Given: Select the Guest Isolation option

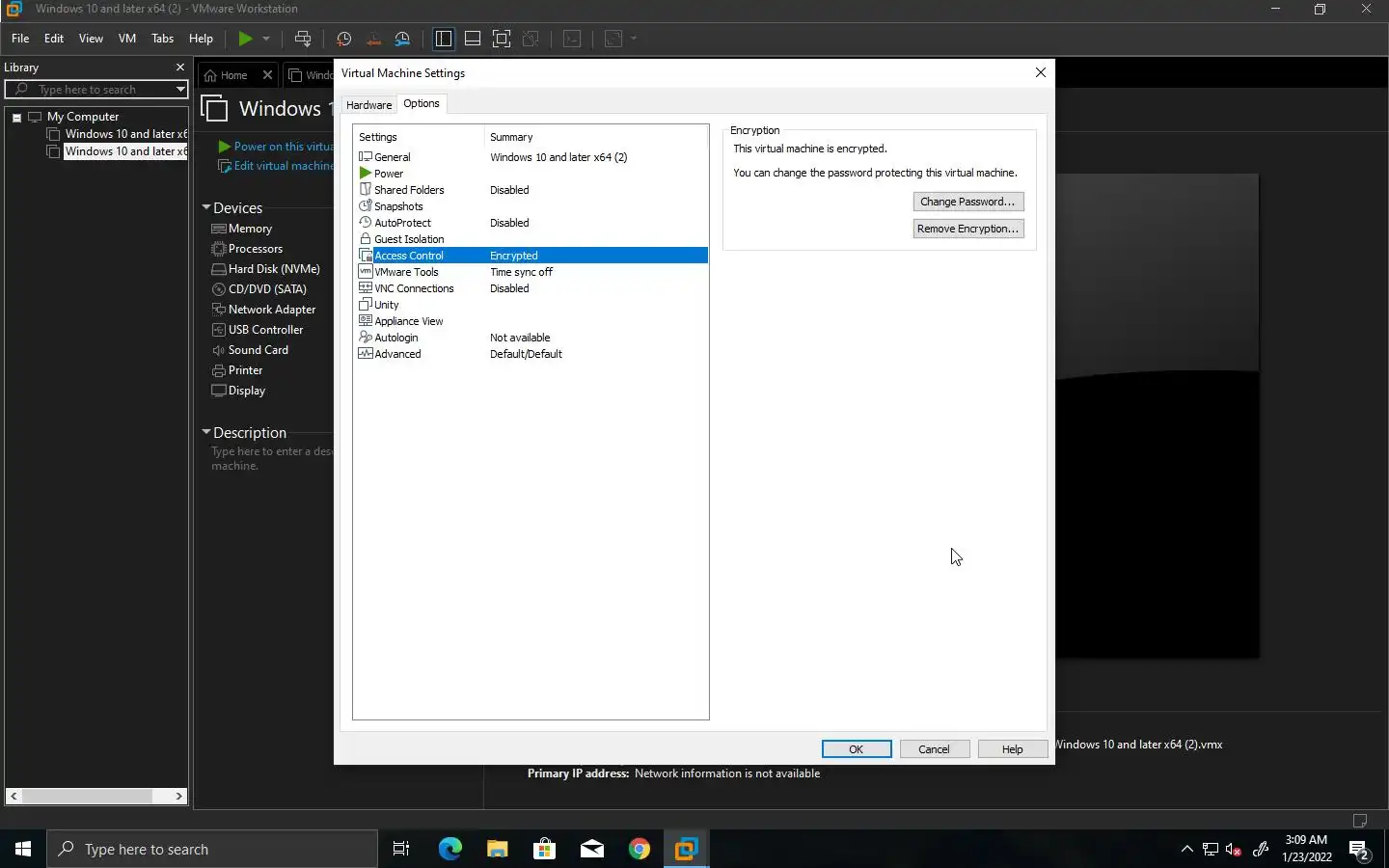Looking at the screenshot, I should (409, 239).
